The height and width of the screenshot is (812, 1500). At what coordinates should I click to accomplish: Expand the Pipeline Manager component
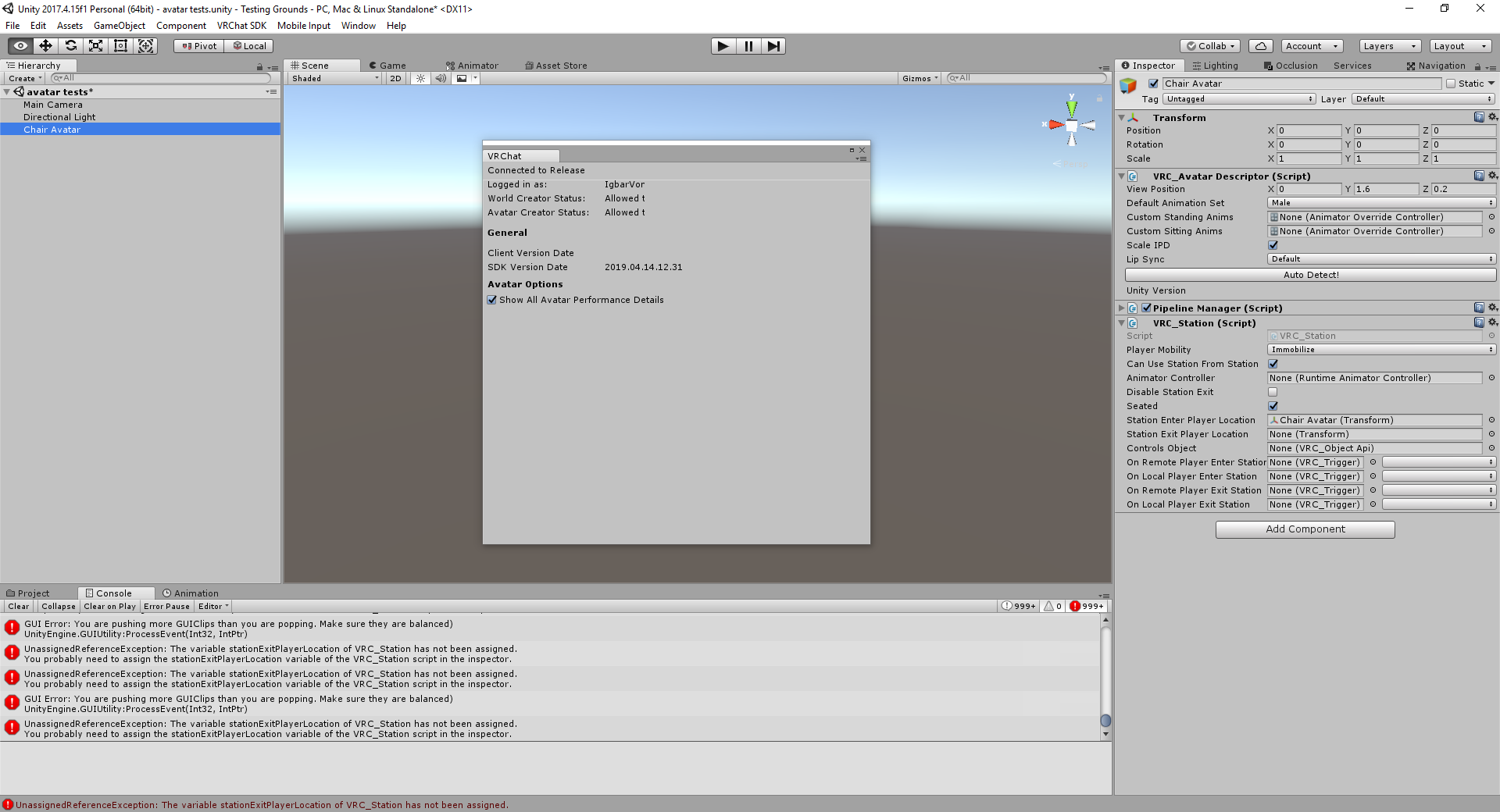click(1122, 308)
